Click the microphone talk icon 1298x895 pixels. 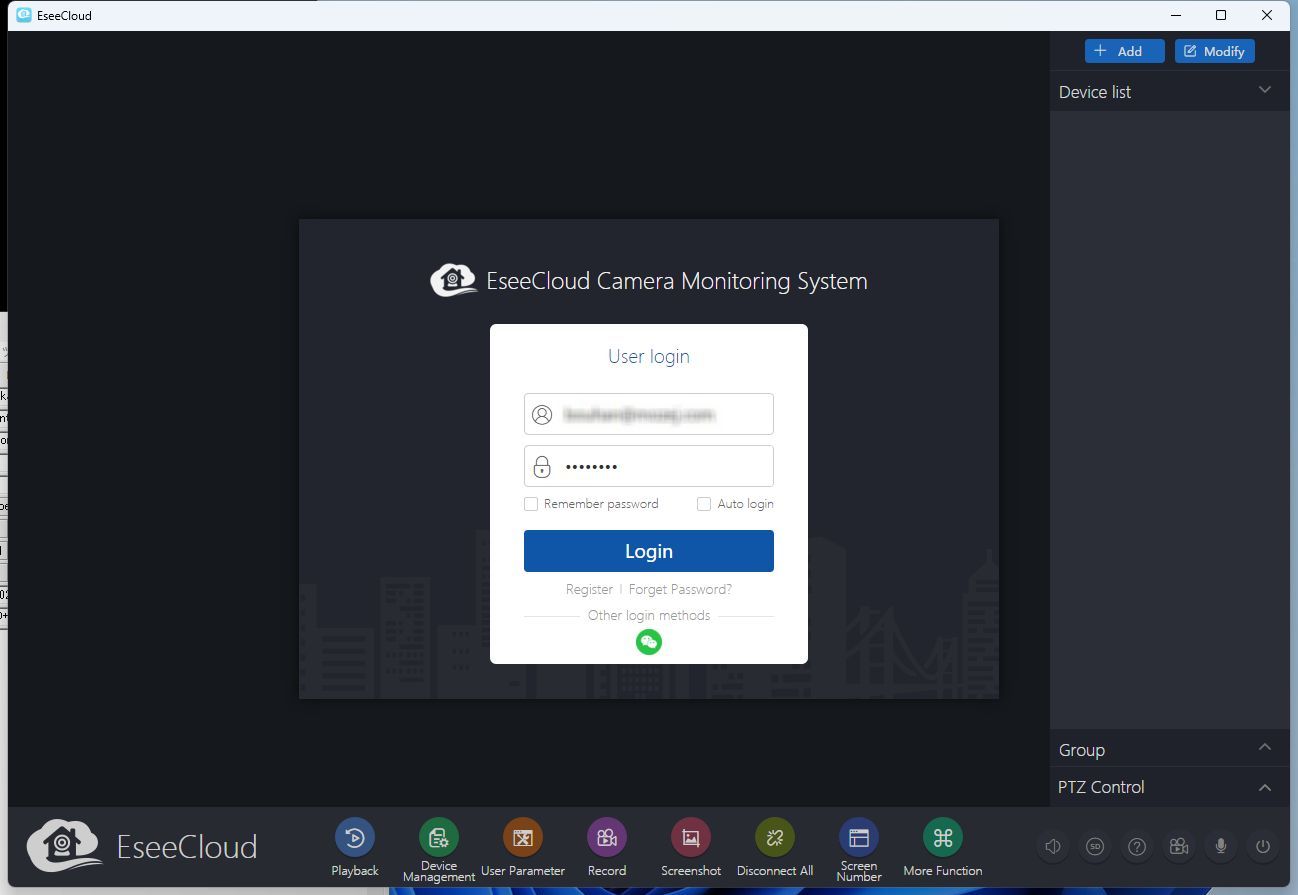(x=1221, y=847)
